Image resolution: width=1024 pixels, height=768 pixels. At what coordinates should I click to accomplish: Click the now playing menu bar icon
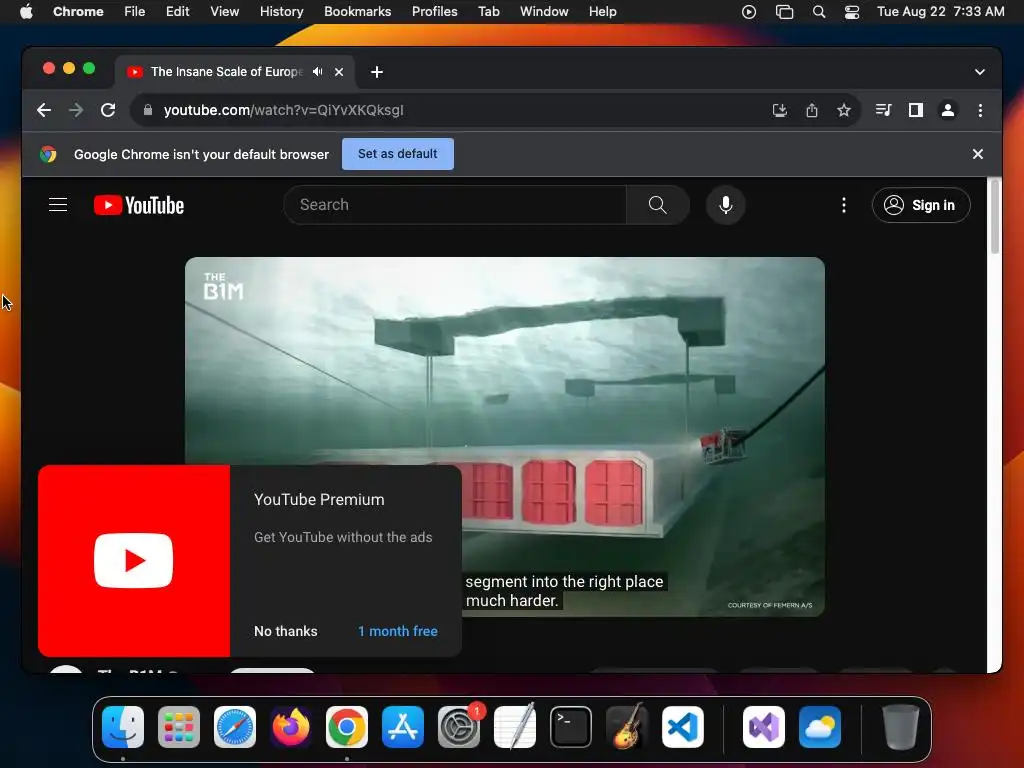[x=749, y=12]
